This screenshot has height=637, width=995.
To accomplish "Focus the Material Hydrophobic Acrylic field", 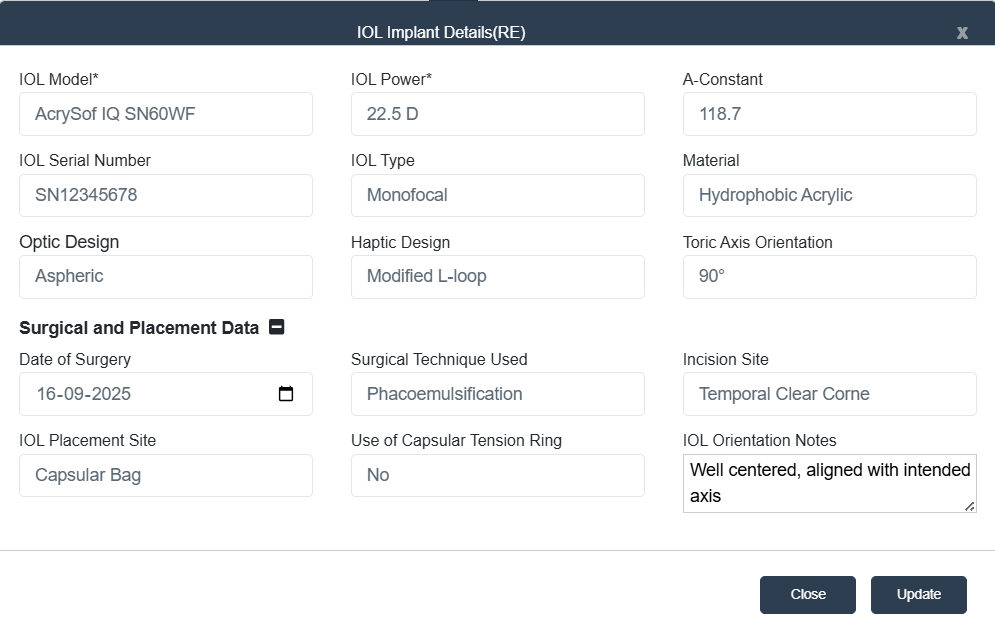I will coord(829,195).
